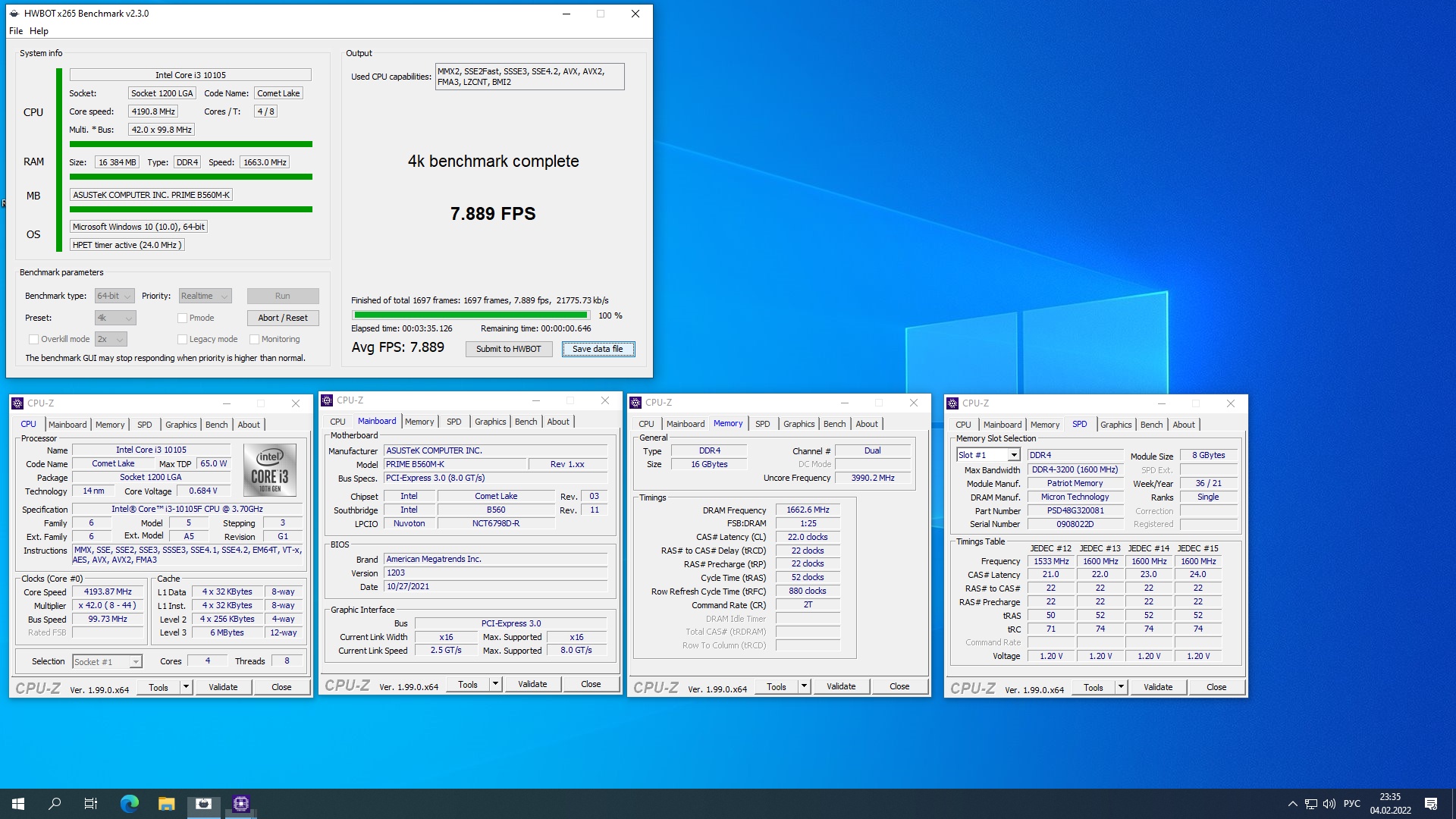
Task: Click Close in CPU-Z Mainboard window
Action: pyautogui.click(x=591, y=684)
